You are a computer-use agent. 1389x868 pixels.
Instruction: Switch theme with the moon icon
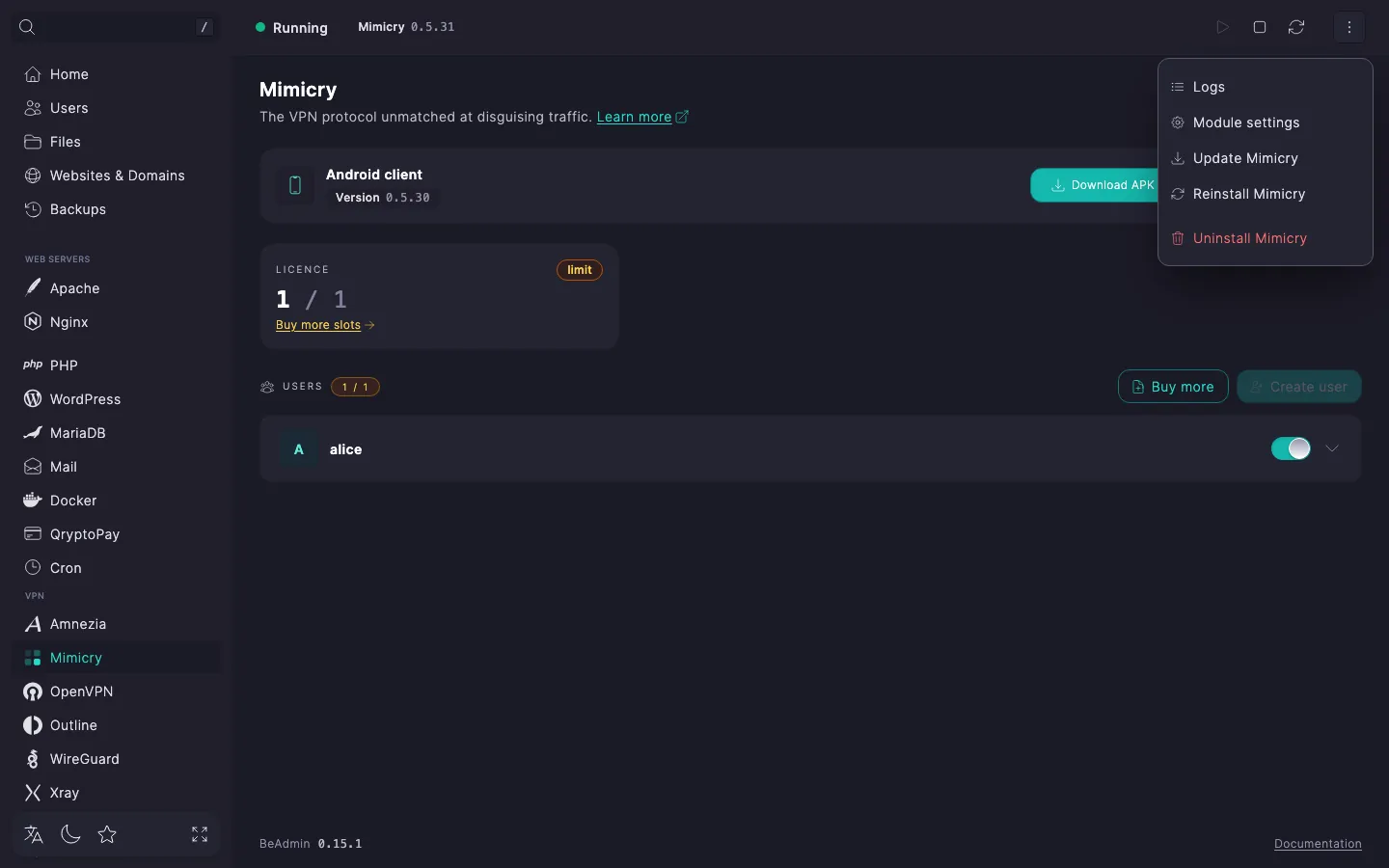[x=70, y=834]
